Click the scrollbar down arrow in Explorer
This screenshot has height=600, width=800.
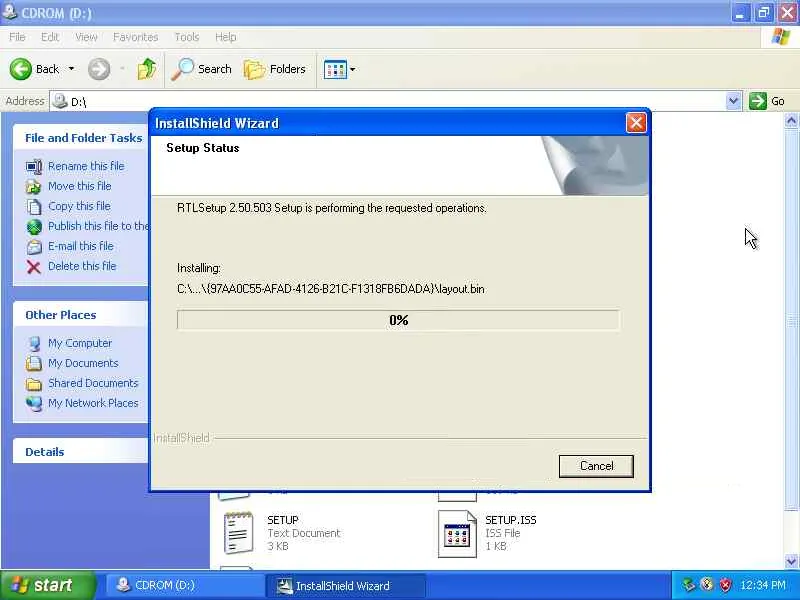pos(791,561)
